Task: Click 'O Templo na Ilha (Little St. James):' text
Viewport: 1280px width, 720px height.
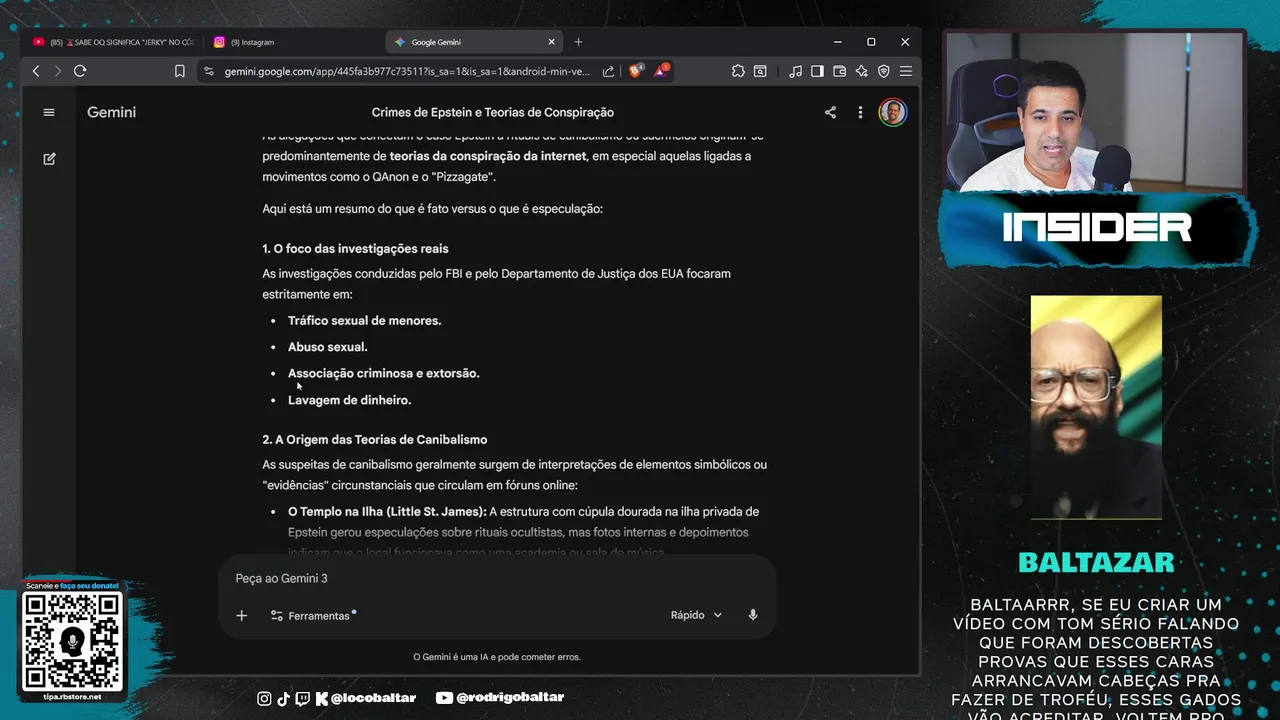Action: tap(387, 511)
